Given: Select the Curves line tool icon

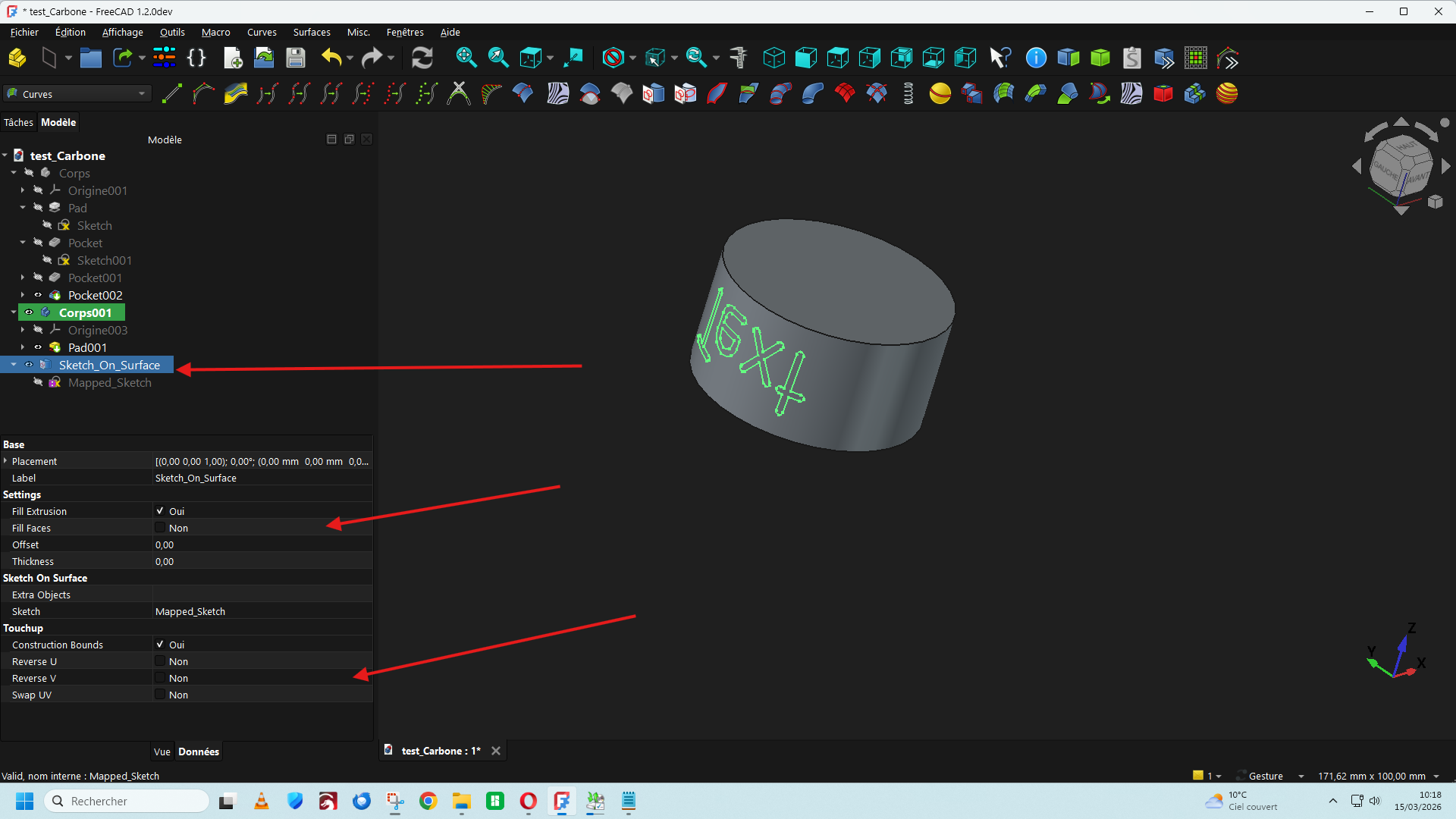Looking at the screenshot, I should (172, 94).
